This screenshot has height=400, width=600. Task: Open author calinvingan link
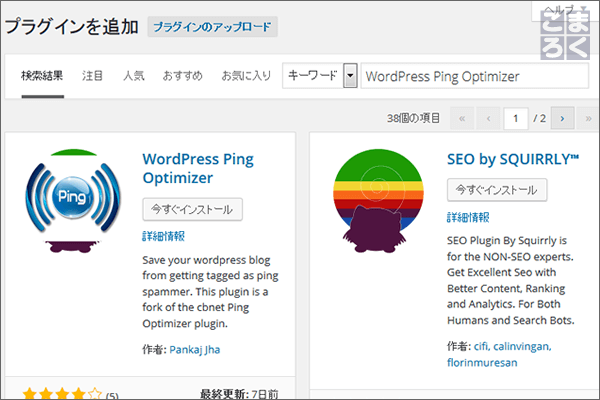pos(522,346)
